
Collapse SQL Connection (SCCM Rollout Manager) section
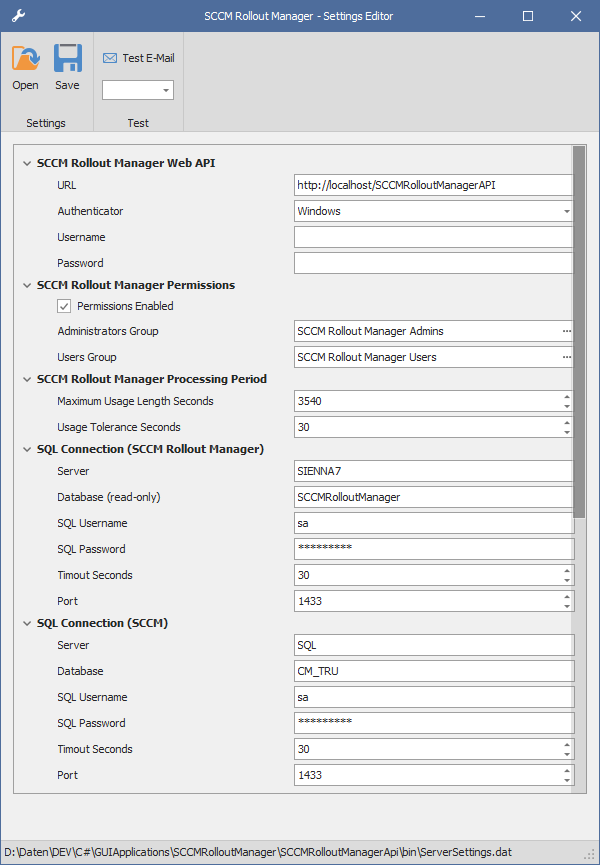tap(26, 450)
